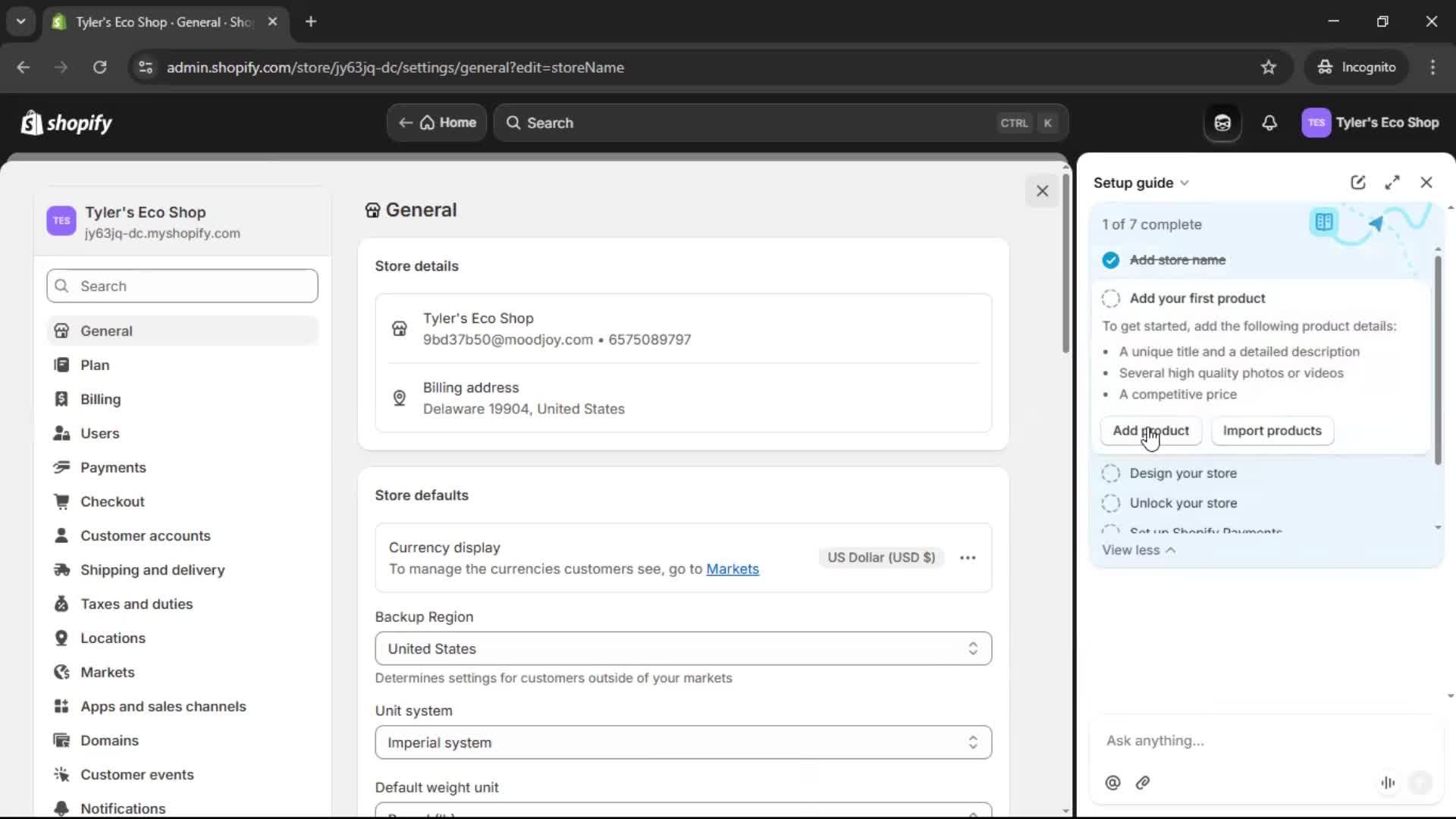Click the mention @ icon
This screenshot has width=1456, height=819.
1112,783
